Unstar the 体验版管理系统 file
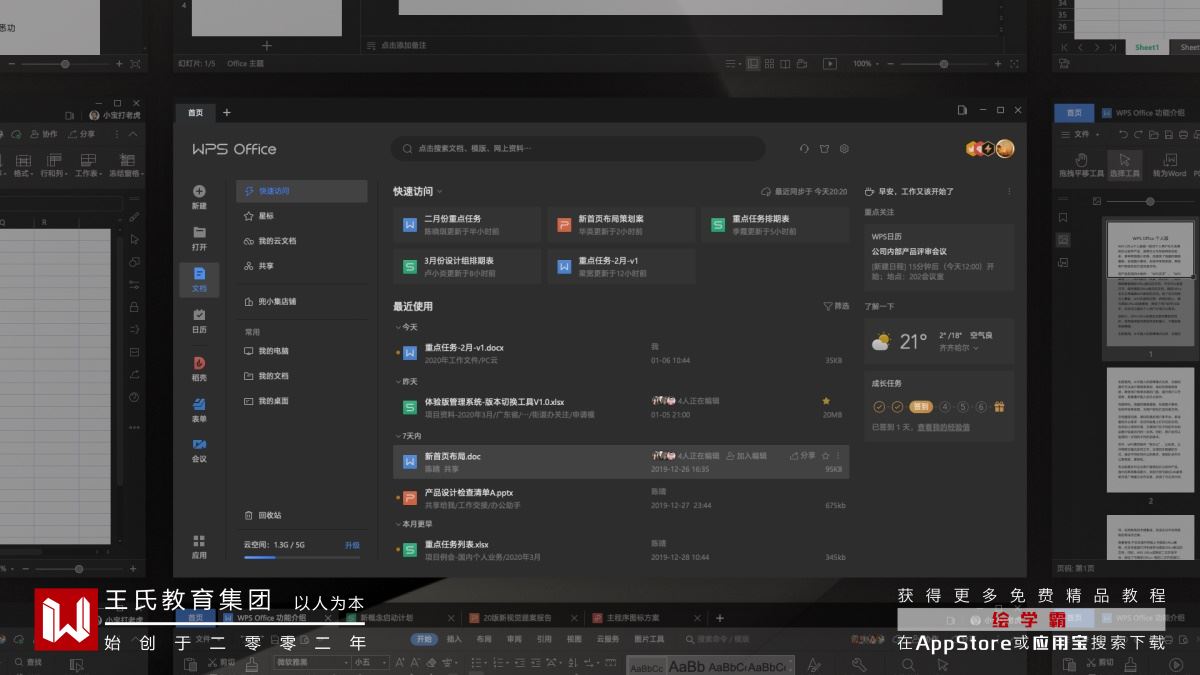Screen dimensions: 1200x675 click(826, 400)
